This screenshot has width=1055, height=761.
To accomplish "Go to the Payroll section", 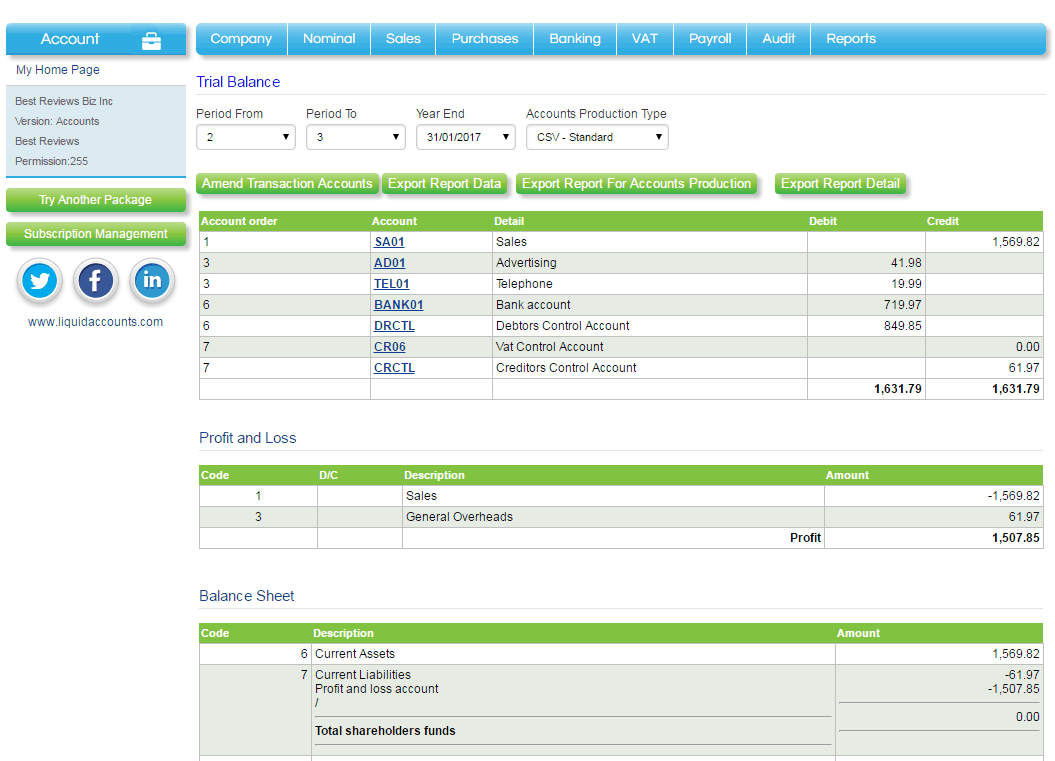I will click(709, 38).
